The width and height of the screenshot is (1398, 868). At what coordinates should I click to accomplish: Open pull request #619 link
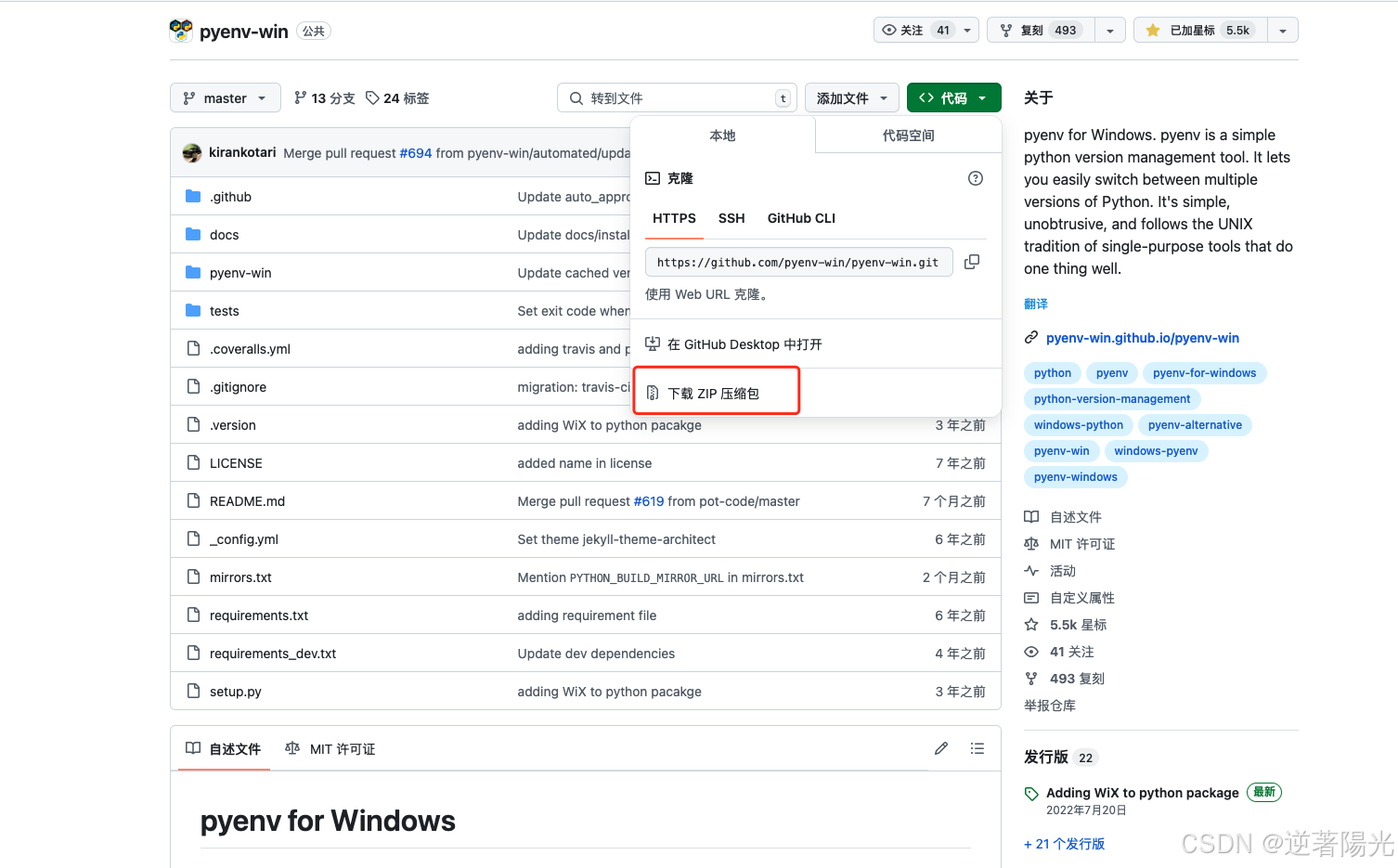pyautogui.click(x=649, y=501)
